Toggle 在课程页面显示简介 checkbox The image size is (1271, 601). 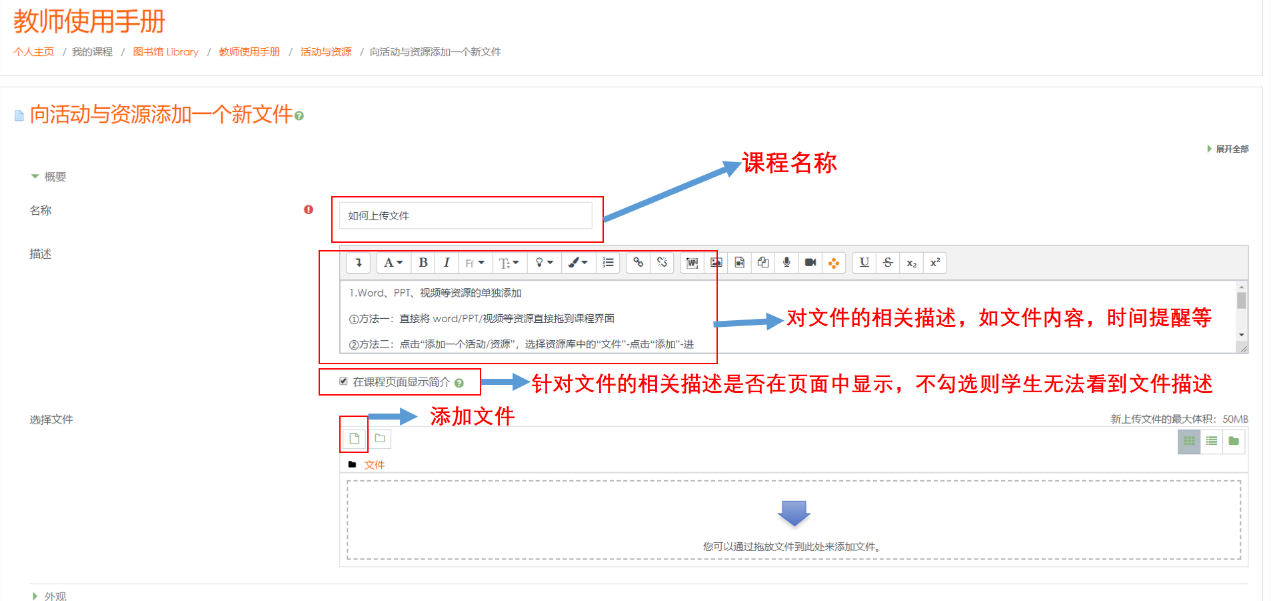pos(344,381)
